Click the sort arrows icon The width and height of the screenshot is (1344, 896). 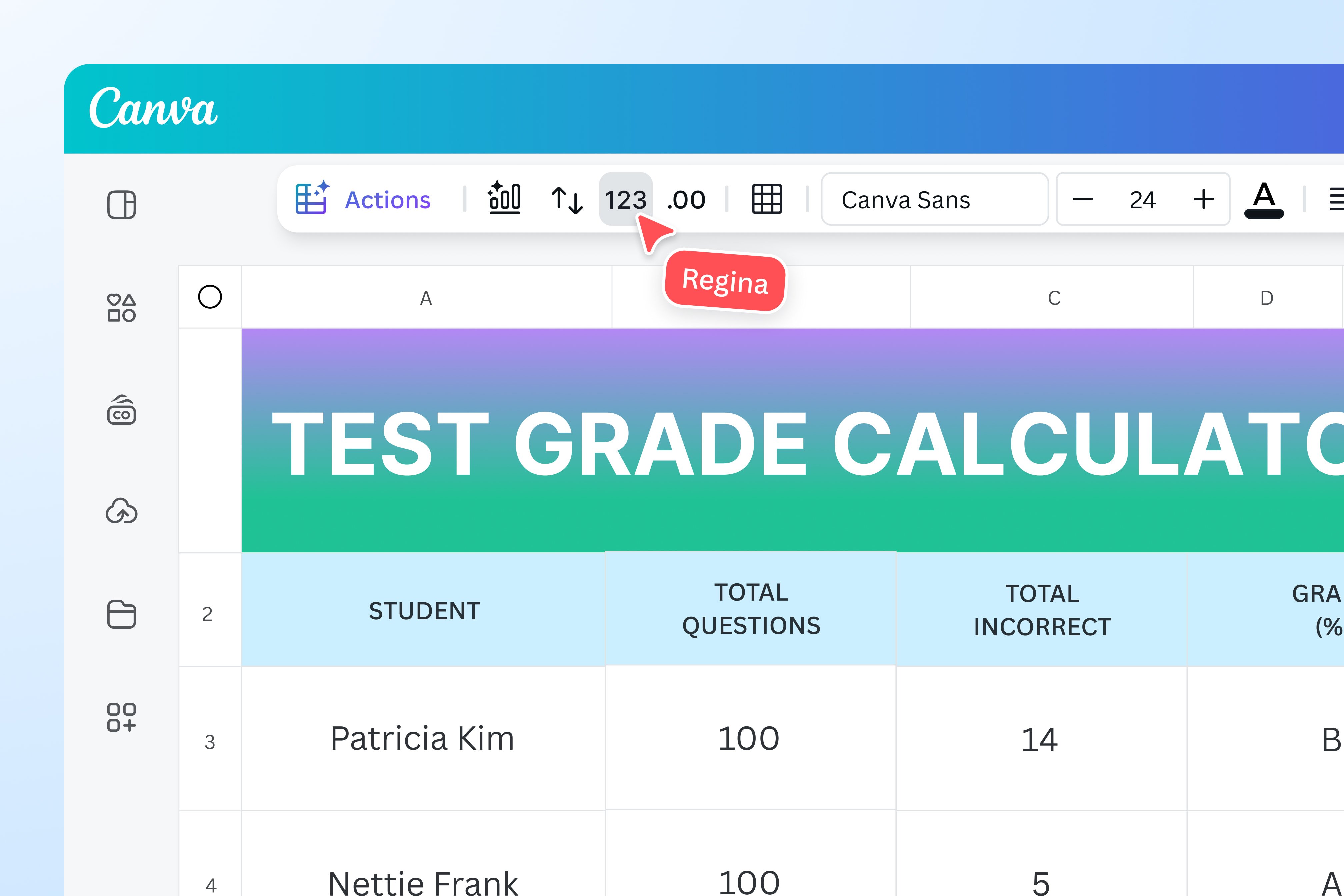tap(566, 199)
